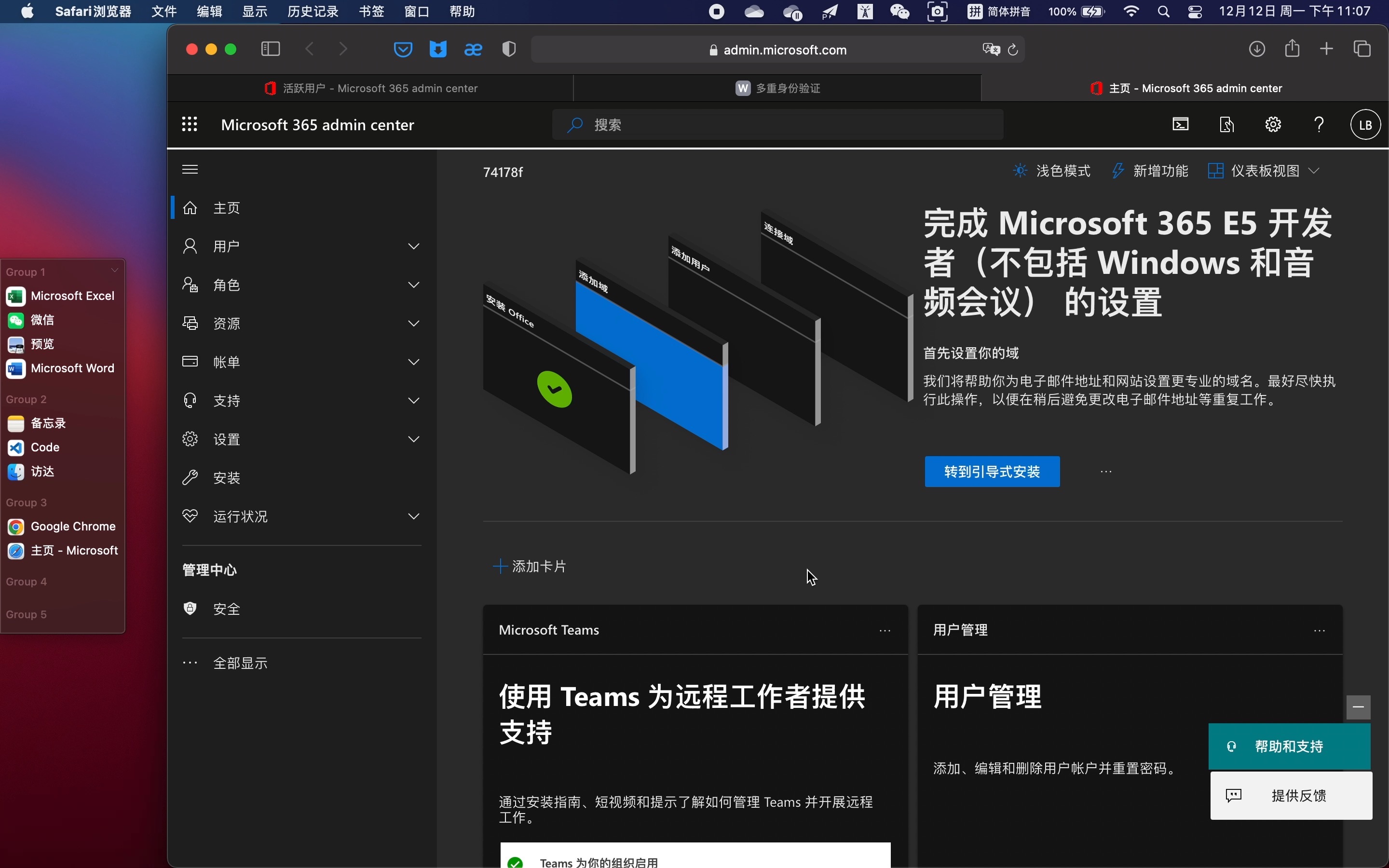Click the overflow menu on Microsoft Teams card
The width and height of the screenshot is (1389, 868).
(884, 630)
